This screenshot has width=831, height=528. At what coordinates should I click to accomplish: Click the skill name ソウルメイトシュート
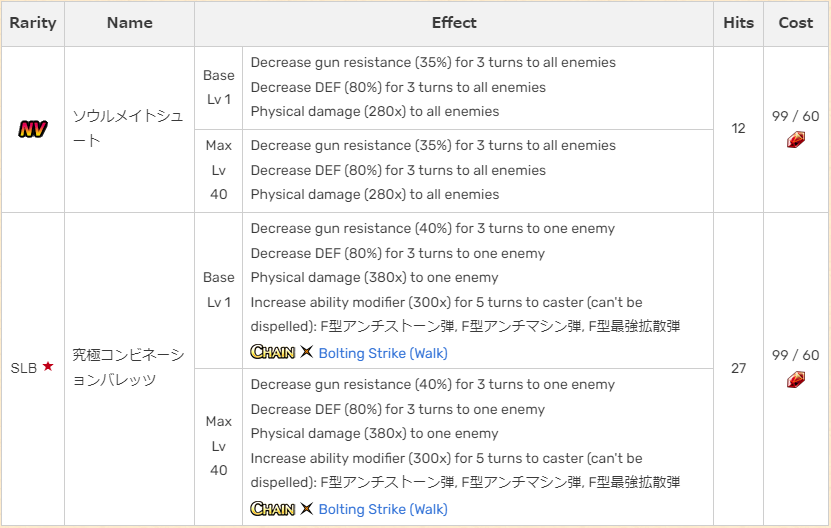pyautogui.click(x=129, y=128)
